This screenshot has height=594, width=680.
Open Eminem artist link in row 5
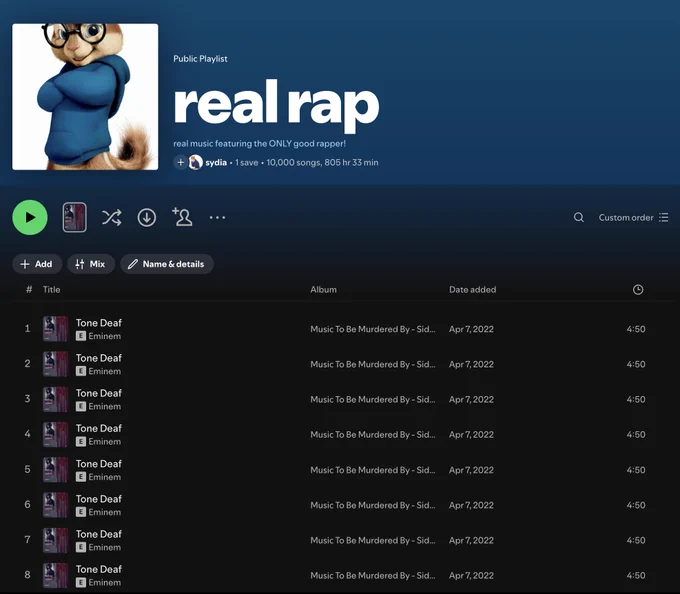[x=105, y=477]
